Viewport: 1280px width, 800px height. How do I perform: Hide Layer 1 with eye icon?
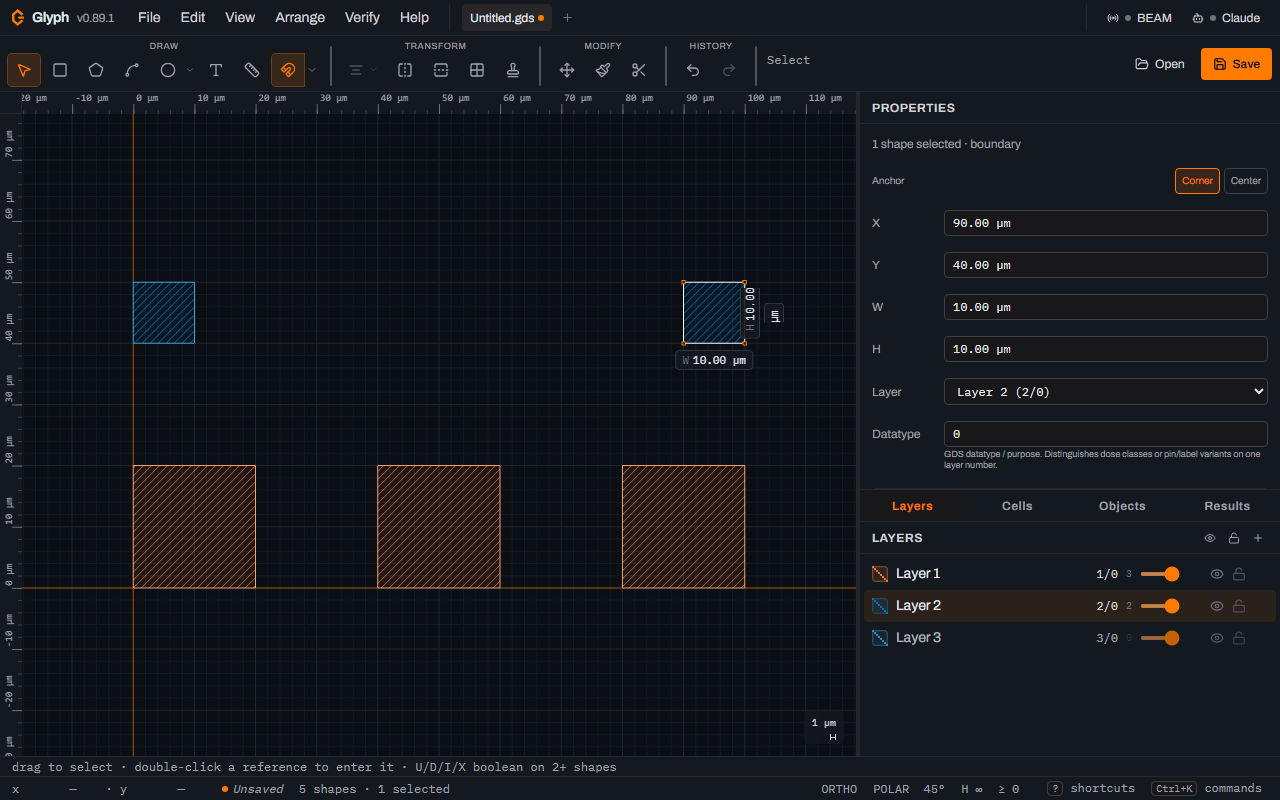[1217, 574]
